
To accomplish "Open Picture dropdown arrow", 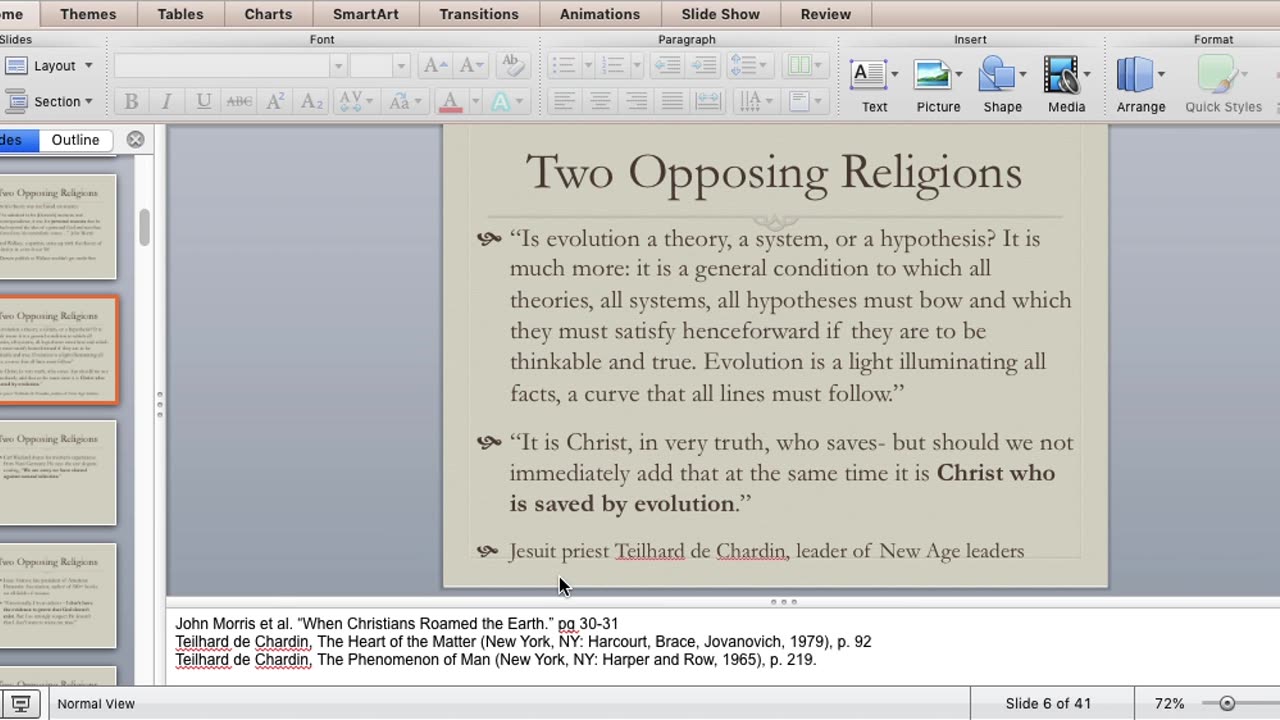I will click(958, 74).
